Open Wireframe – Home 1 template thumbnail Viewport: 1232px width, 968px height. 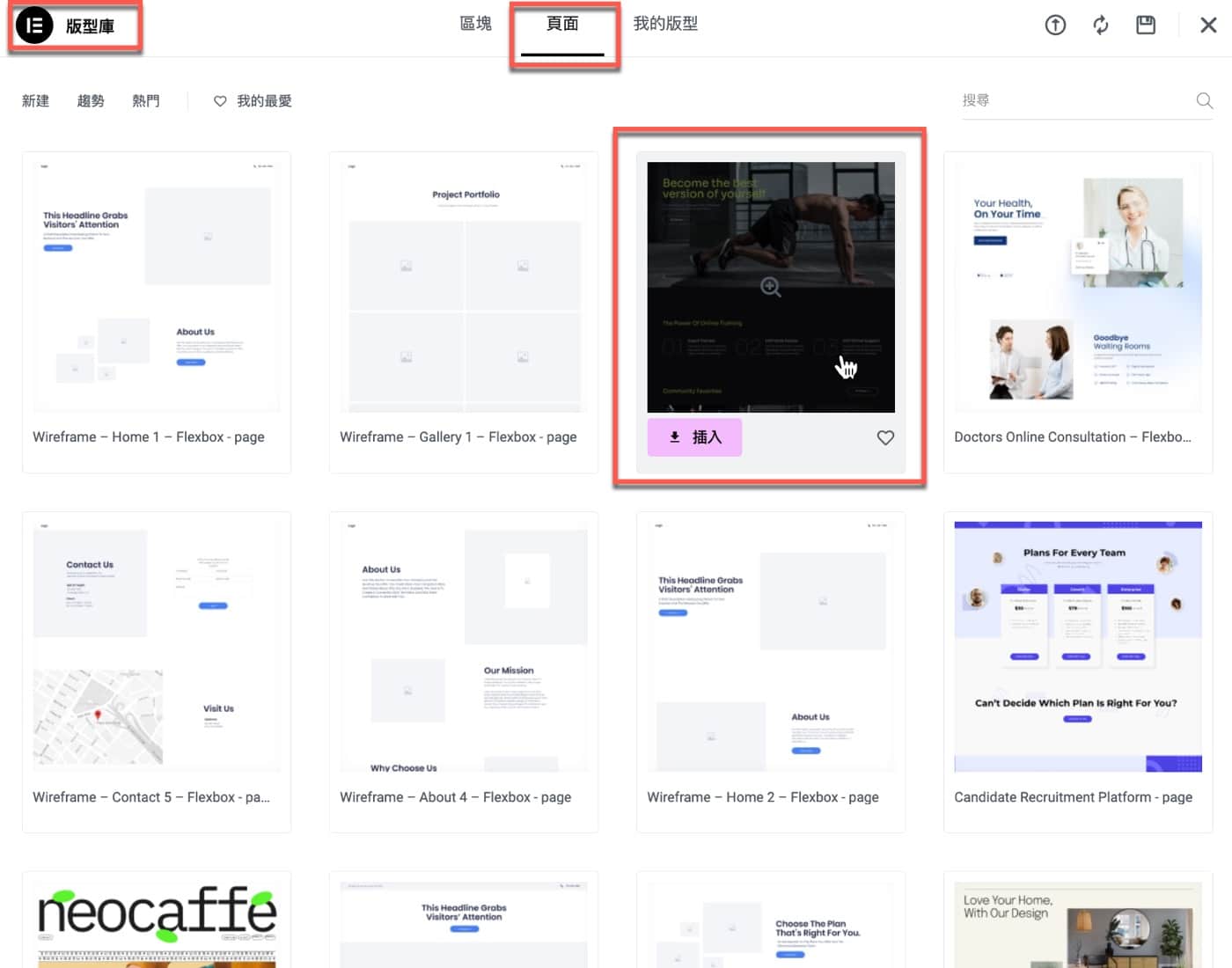(x=157, y=287)
